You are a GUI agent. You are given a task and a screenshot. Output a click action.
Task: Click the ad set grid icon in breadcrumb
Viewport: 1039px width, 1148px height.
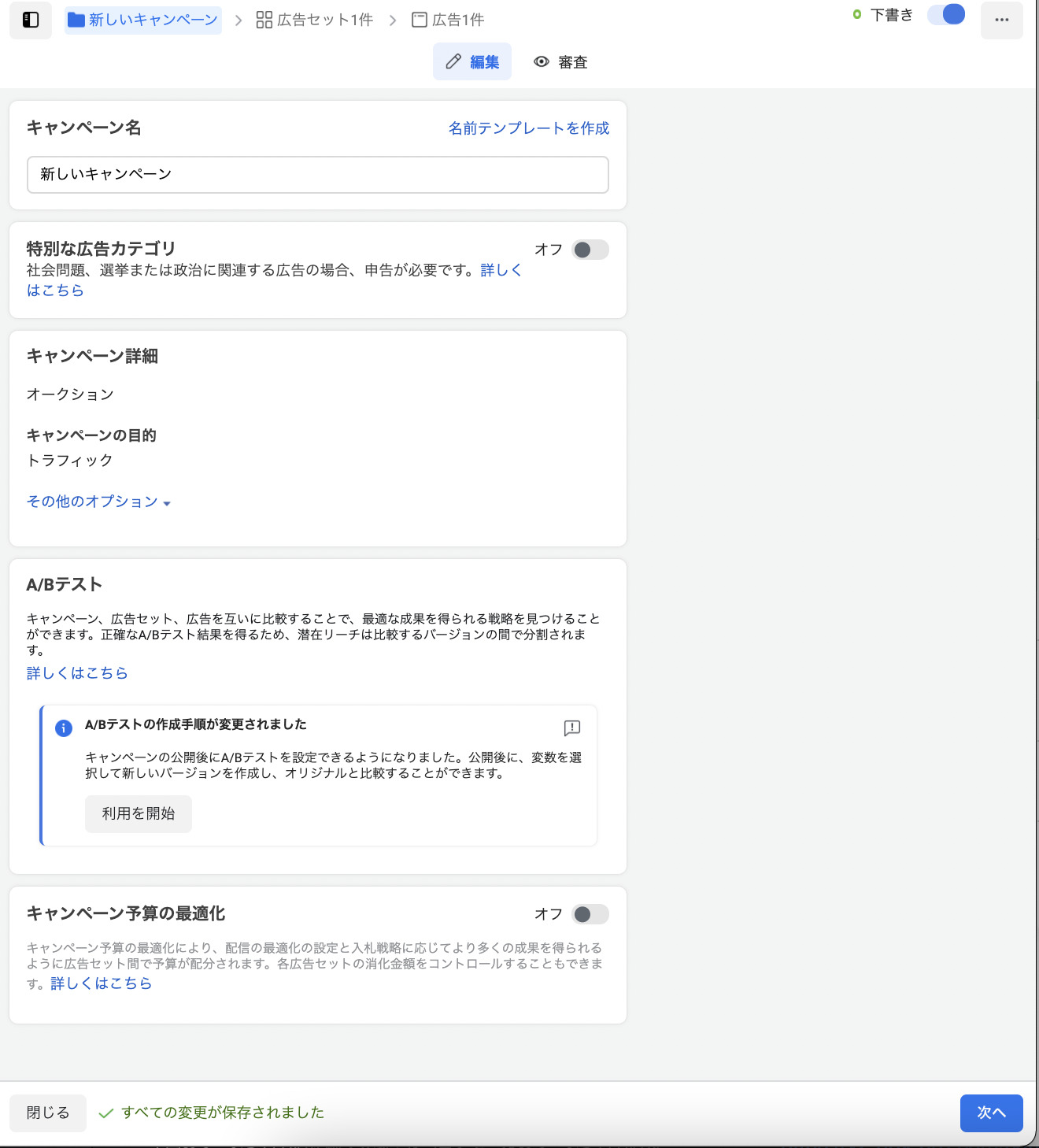pos(264,20)
